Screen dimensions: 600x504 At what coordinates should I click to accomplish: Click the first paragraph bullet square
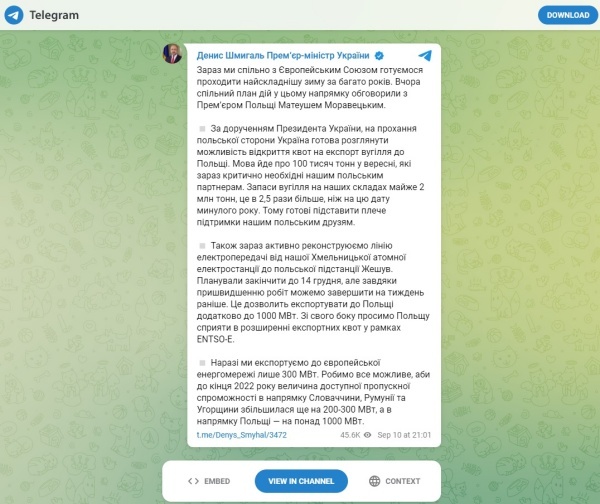point(202,129)
